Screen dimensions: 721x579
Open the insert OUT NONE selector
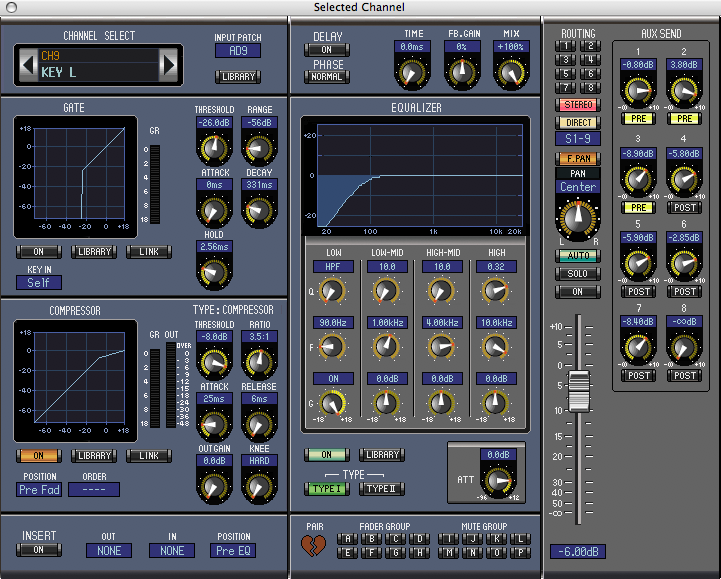pos(109,550)
